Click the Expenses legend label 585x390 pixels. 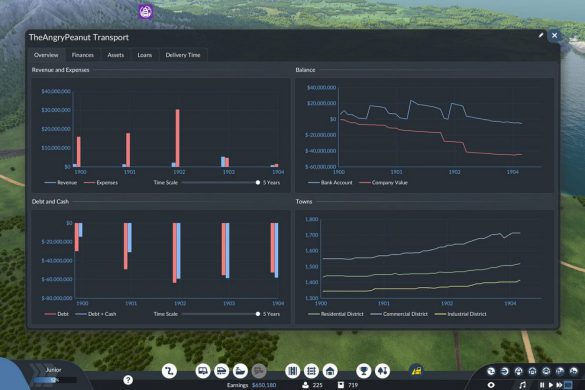point(107,182)
